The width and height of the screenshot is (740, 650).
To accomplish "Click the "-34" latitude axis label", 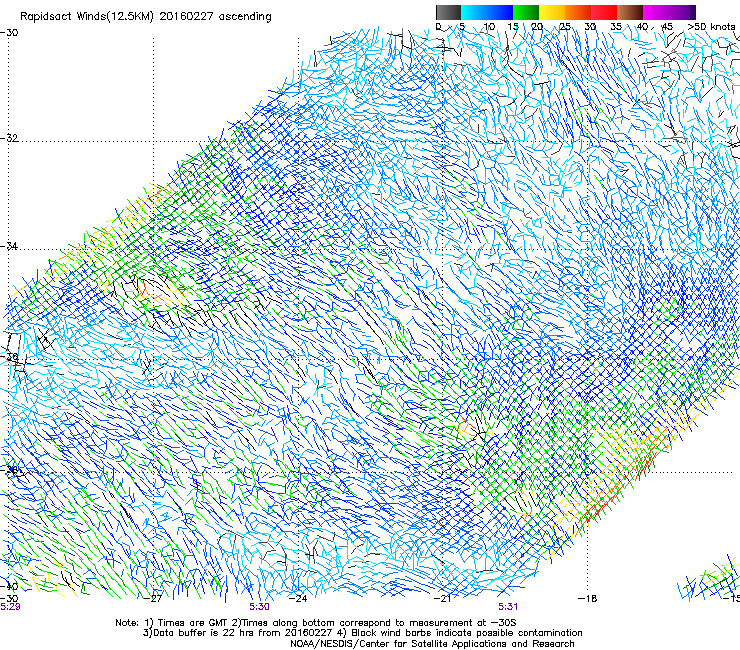I will [9, 246].
